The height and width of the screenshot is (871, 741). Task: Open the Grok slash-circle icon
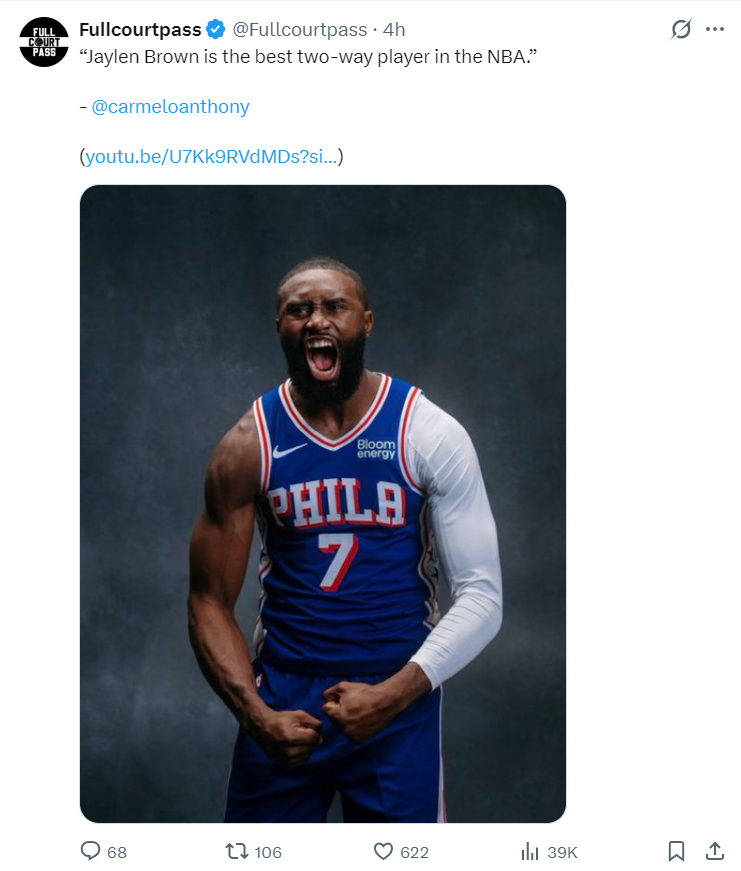click(680, 29)
